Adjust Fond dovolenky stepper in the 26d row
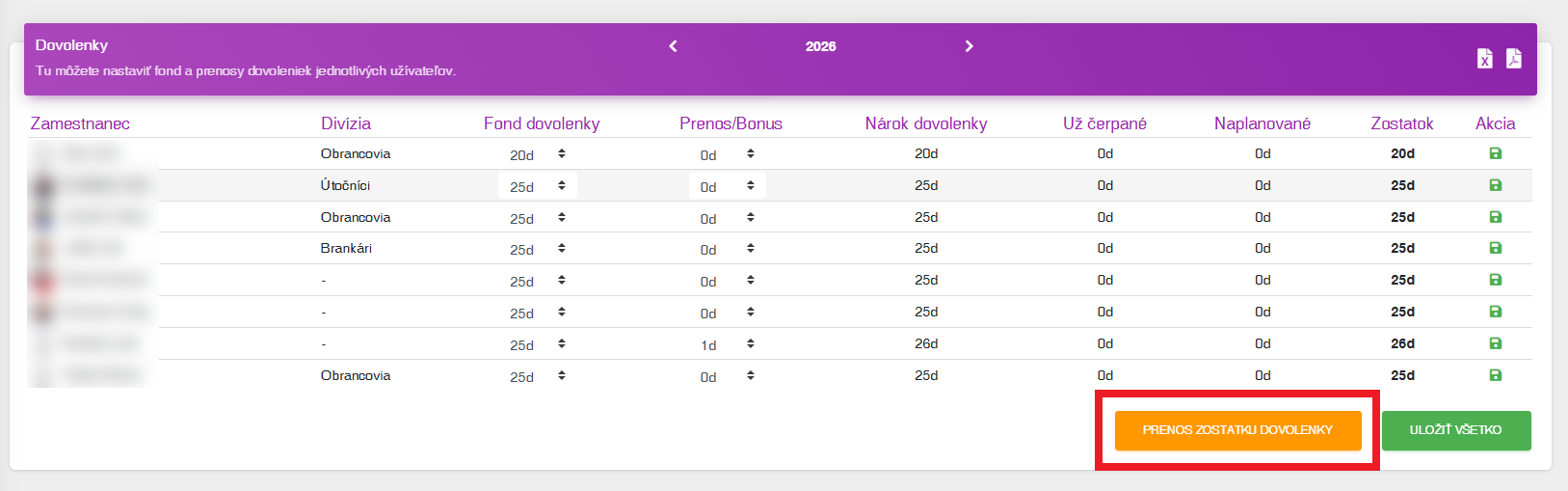 (561, 343)
